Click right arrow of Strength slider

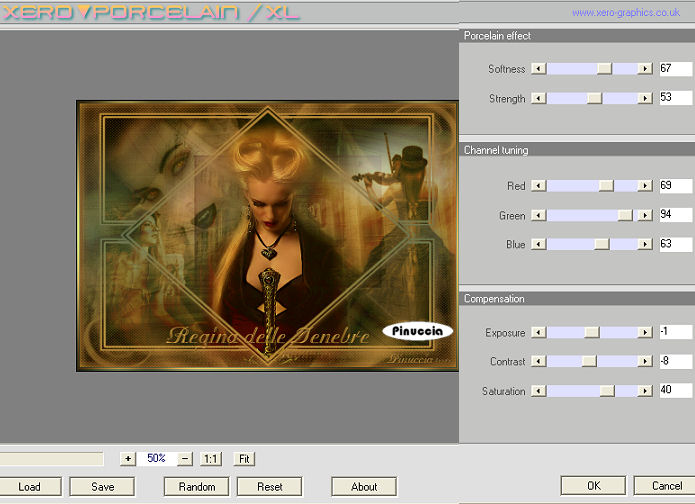click(x=645, y=99)
